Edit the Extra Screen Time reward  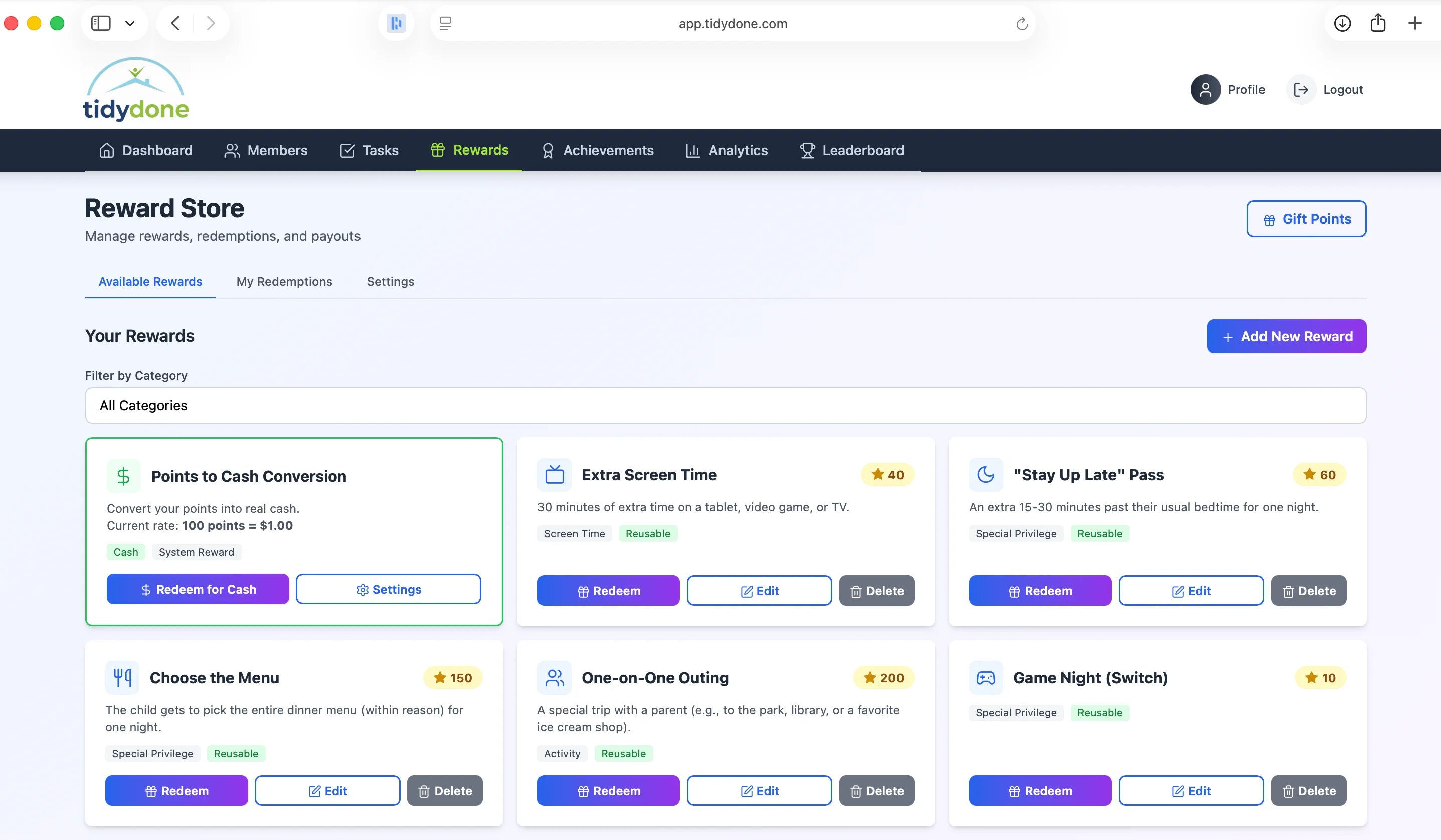pos(759,591)
